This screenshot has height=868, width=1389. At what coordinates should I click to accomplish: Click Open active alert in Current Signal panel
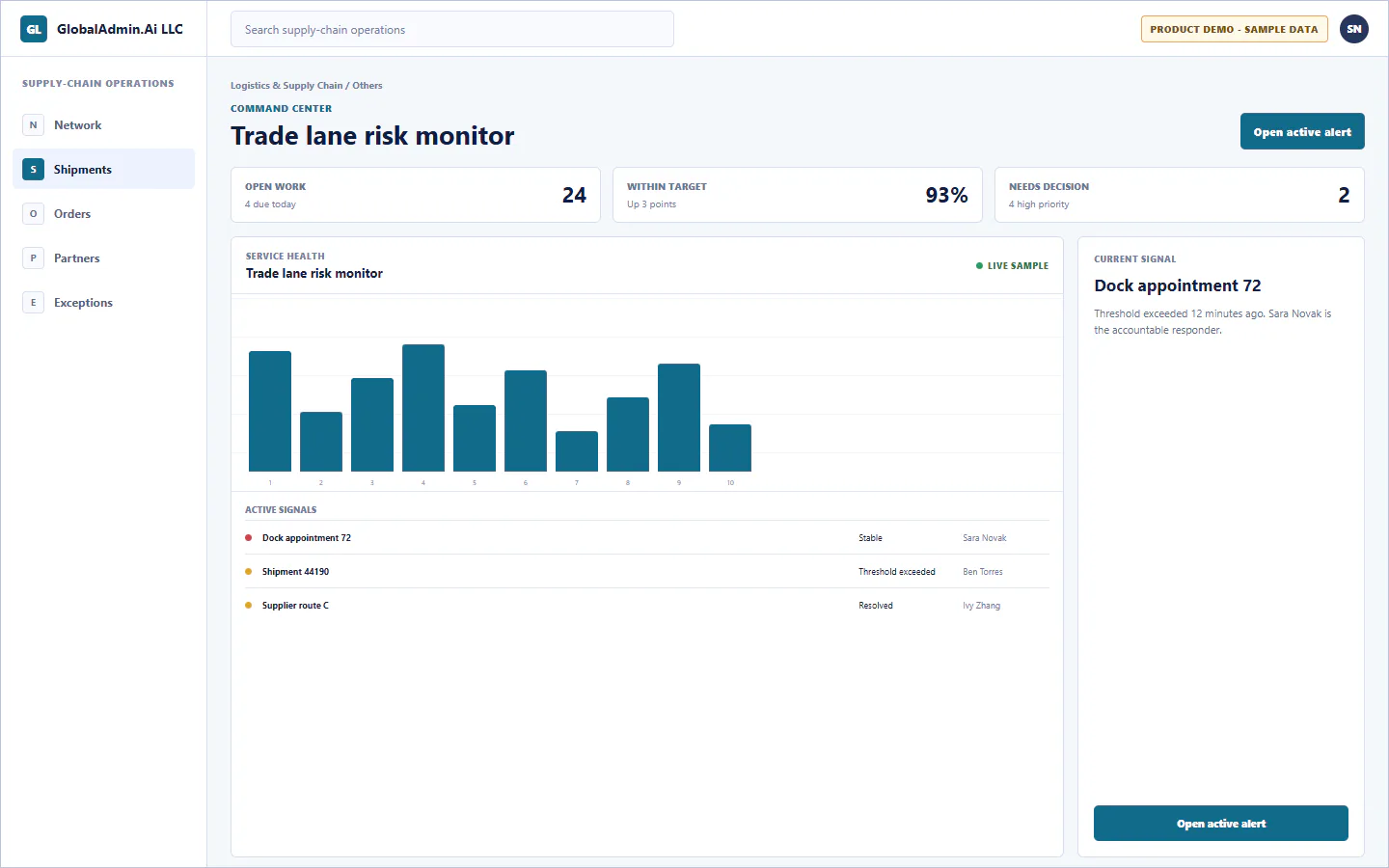(1221, 824)
